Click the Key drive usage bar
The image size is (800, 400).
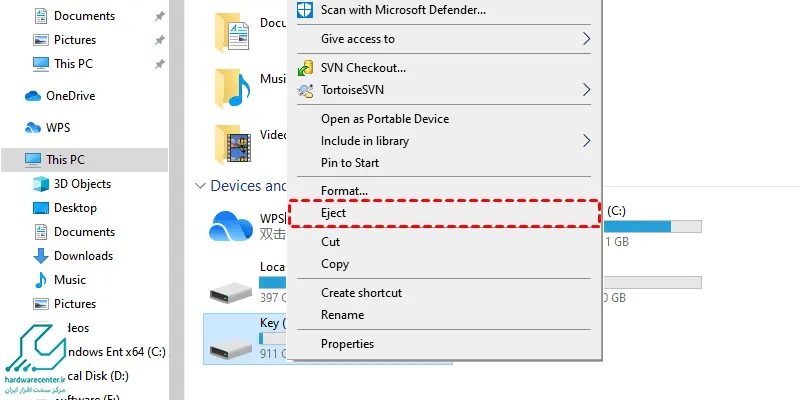tap(273, 339)
